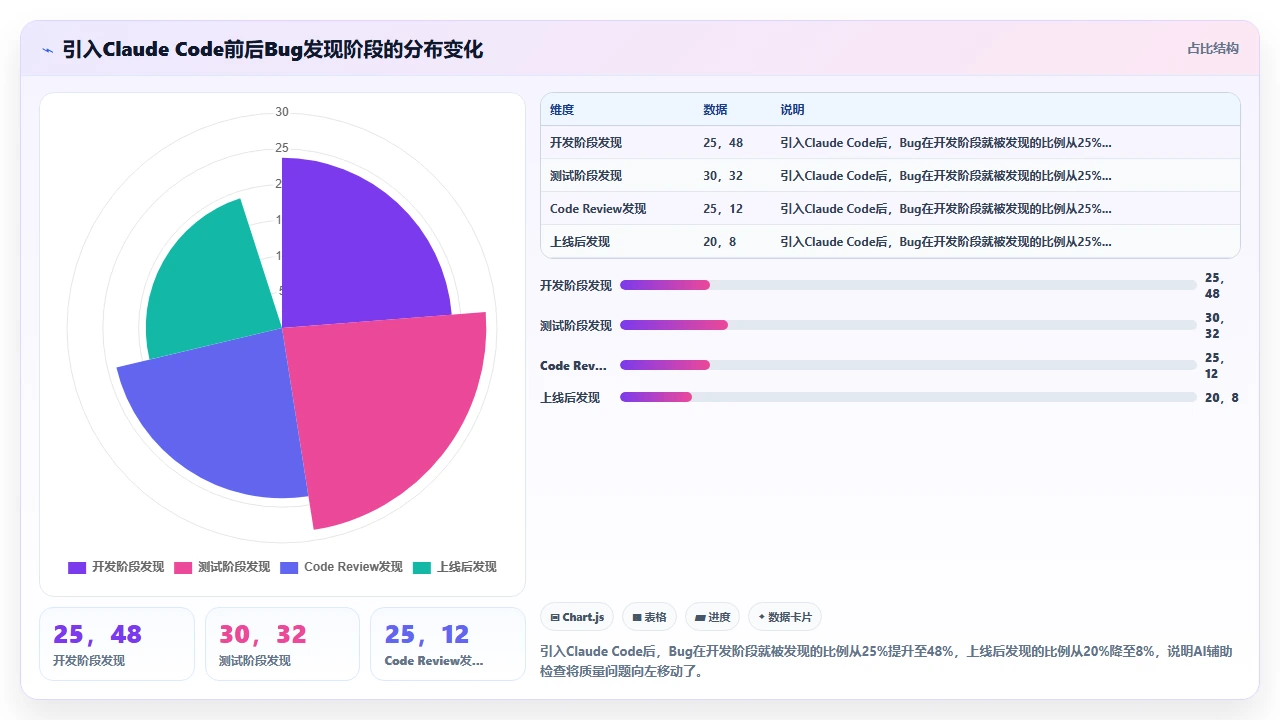The image size is (1280, 720).
Task: Open the 30，32 测试阶段发现 data card
Action: [x=283, y=644]
